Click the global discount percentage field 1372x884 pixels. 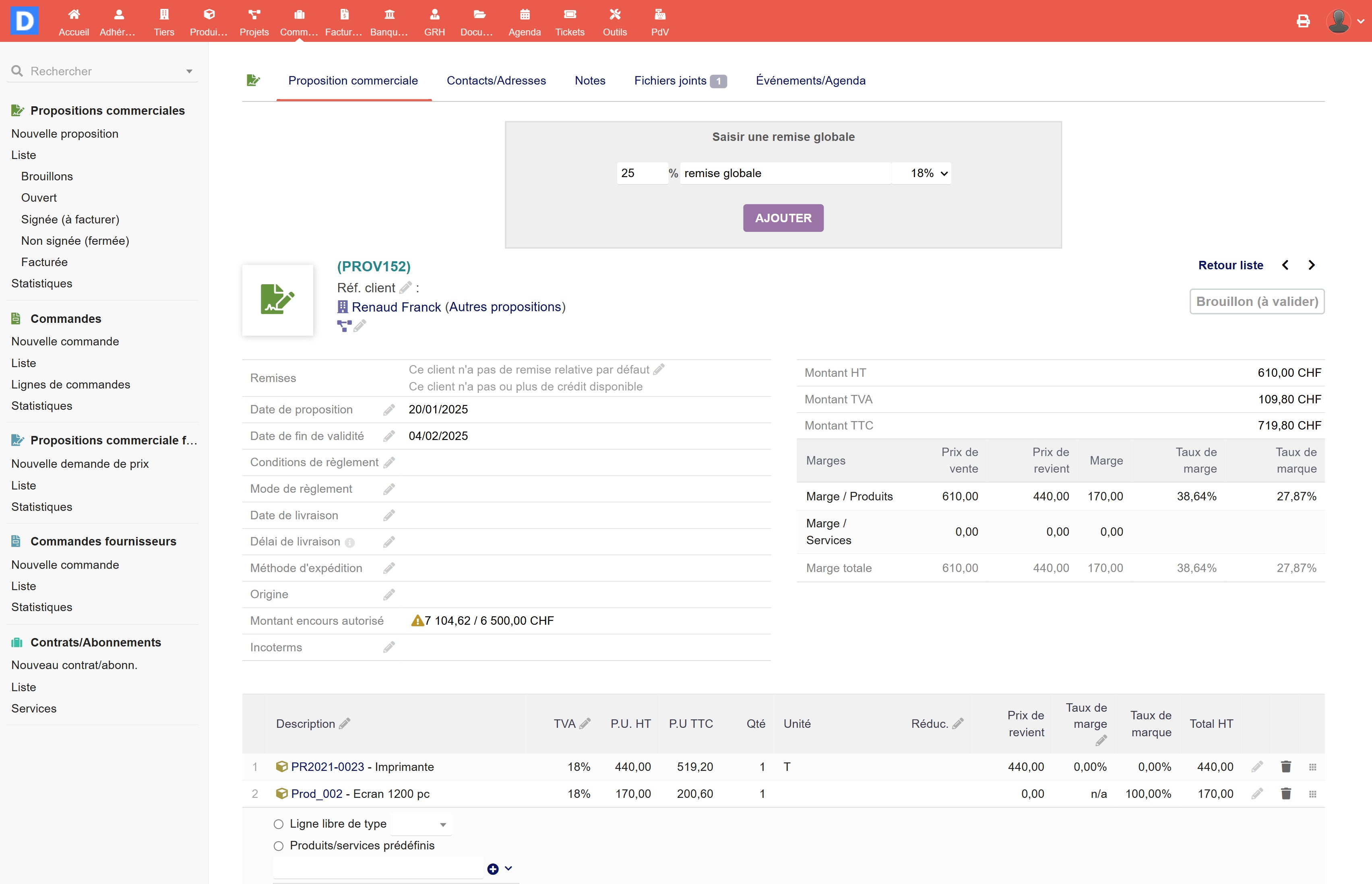point(641,173)
